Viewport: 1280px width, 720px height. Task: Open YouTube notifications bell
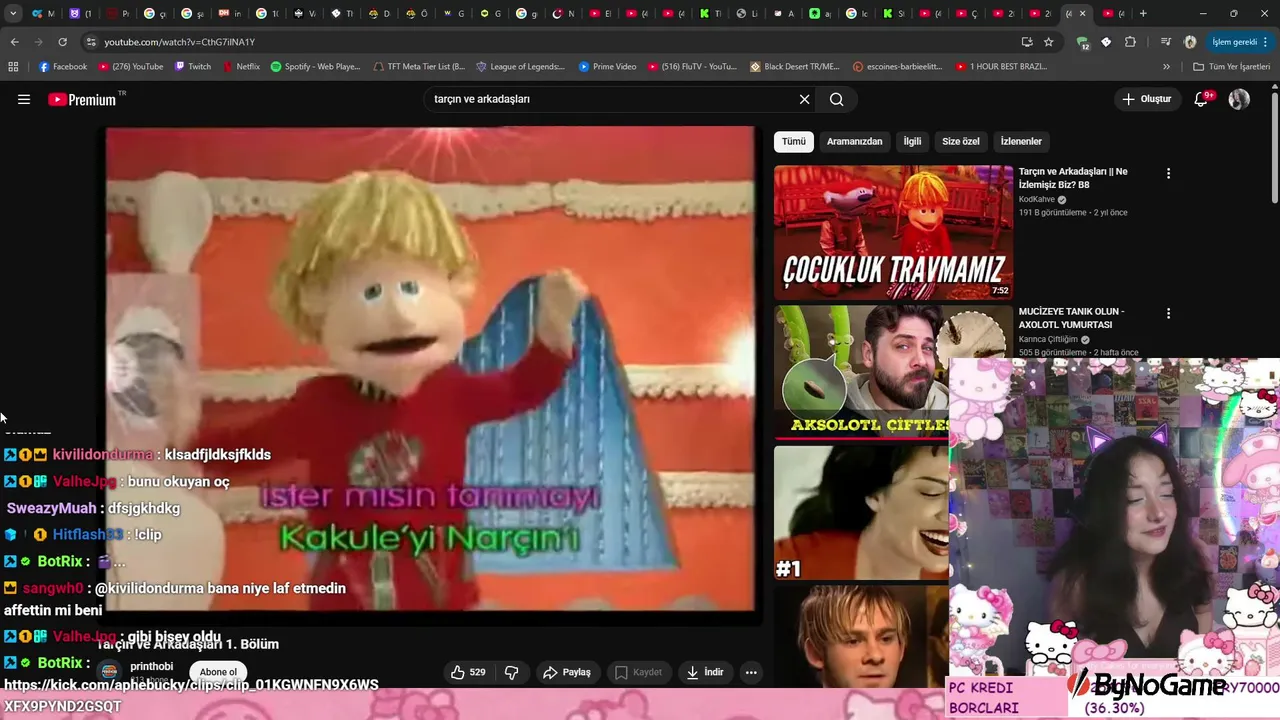[x=1201, y=99]
